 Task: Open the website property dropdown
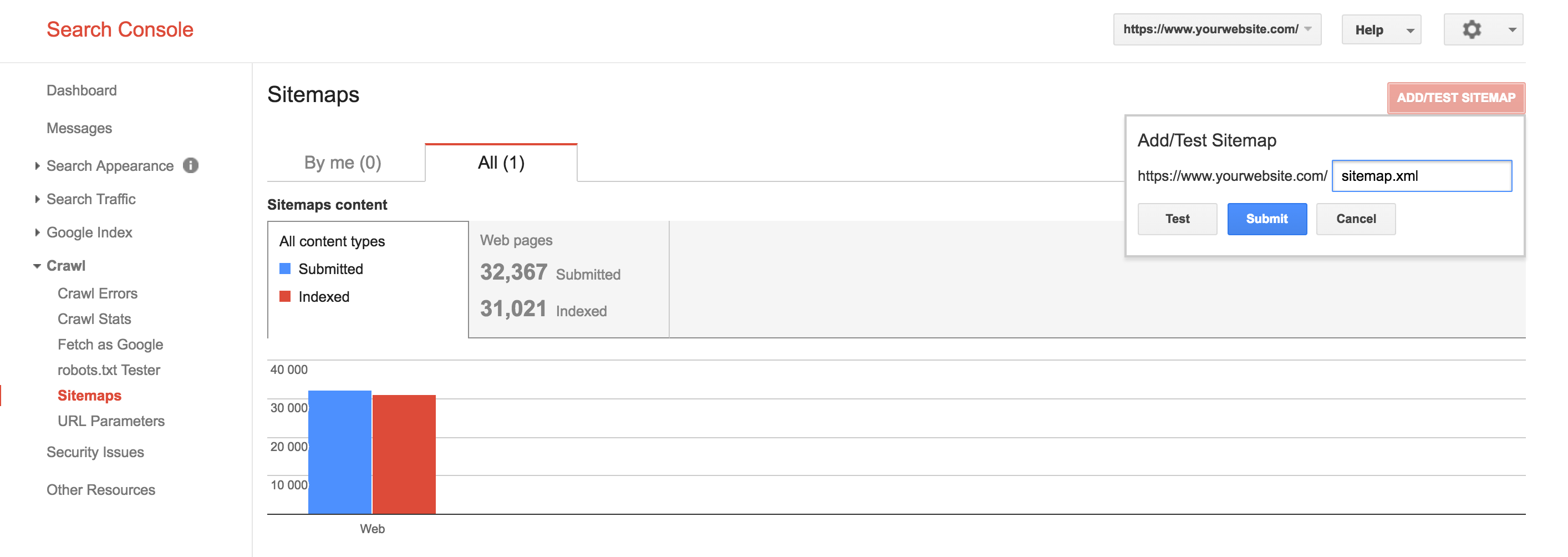point(1216,29)
